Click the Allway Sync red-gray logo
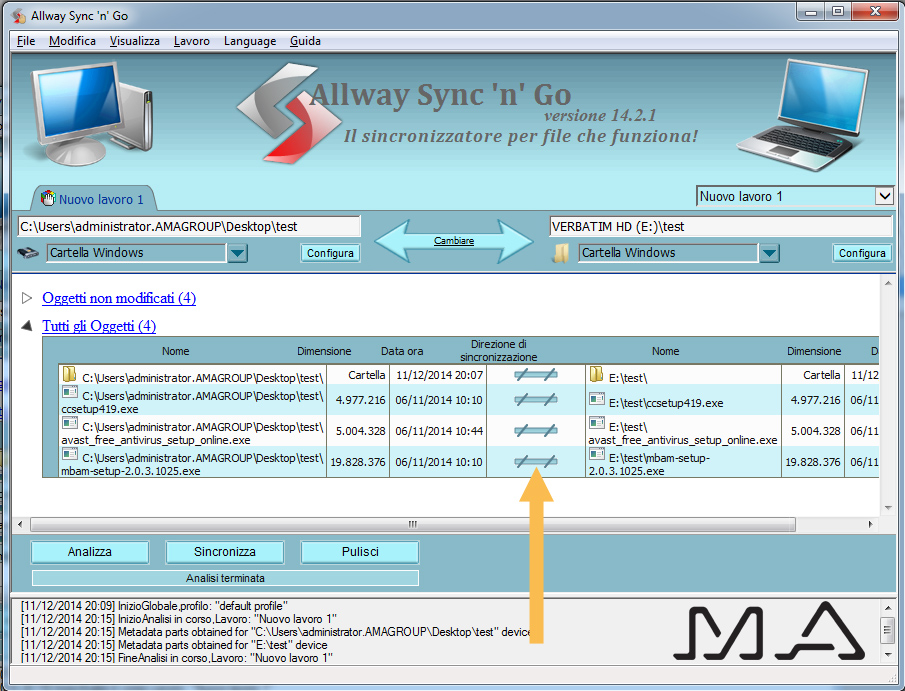 coord(288,113)
